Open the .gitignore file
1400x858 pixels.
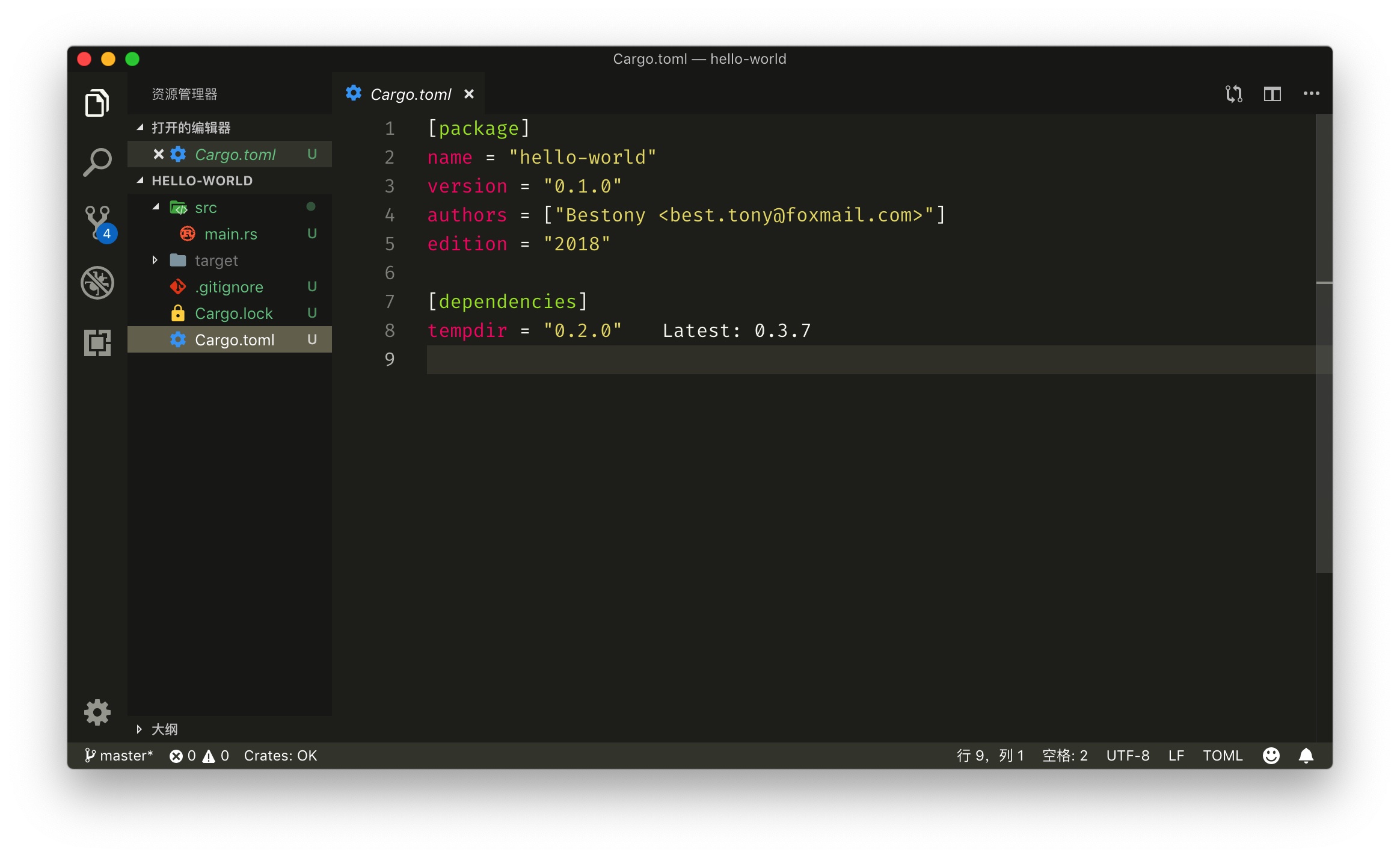point(229,287)
